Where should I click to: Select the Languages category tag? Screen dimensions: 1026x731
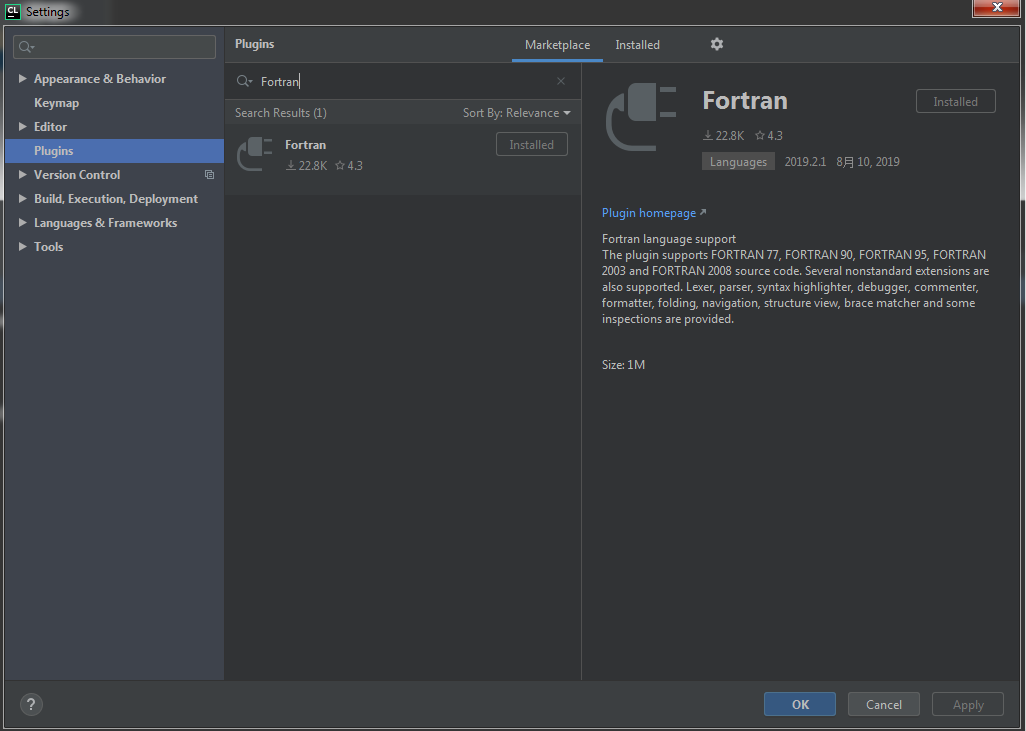pyautogui.click(x=738, y=161)
